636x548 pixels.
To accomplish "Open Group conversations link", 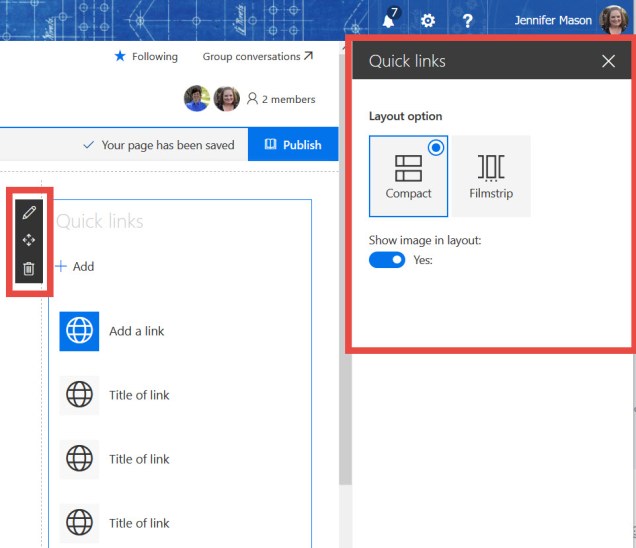I will tap(257, 57).
